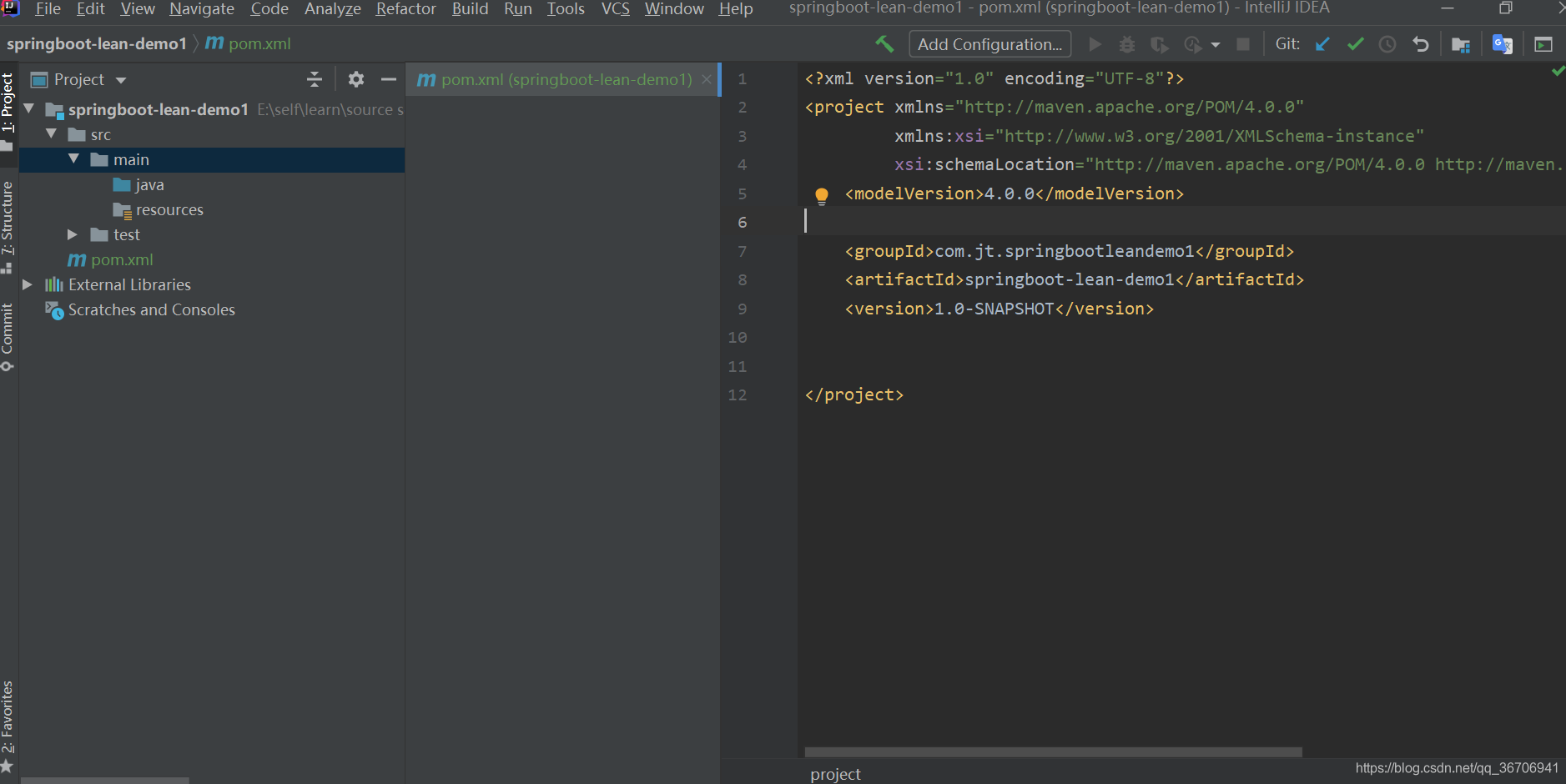
Task: Click the Git Commit checkmark icon
Action: click(1356, 44)
